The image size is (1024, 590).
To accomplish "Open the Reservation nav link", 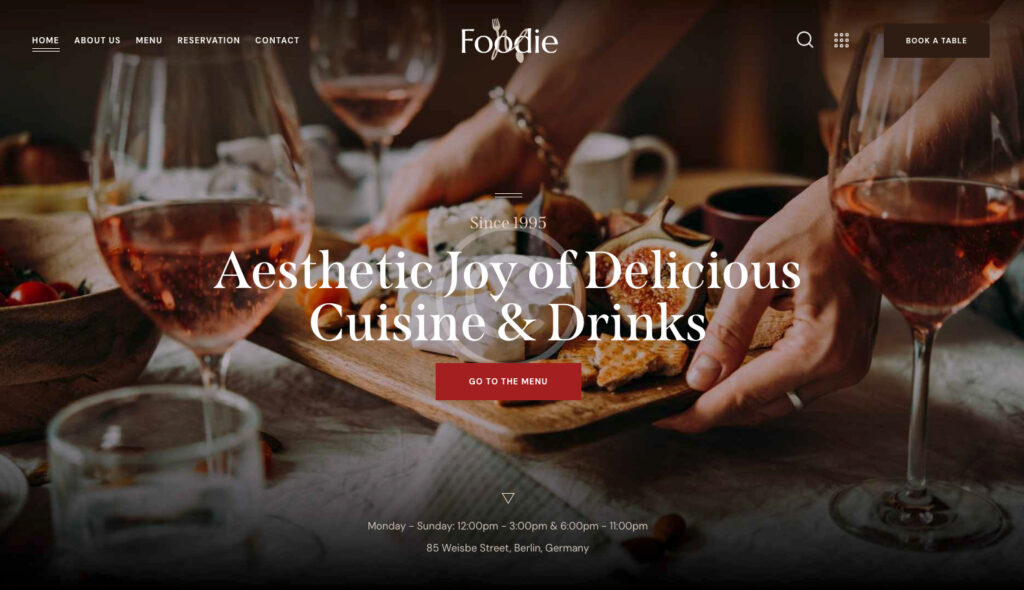I will coord(208,40).
